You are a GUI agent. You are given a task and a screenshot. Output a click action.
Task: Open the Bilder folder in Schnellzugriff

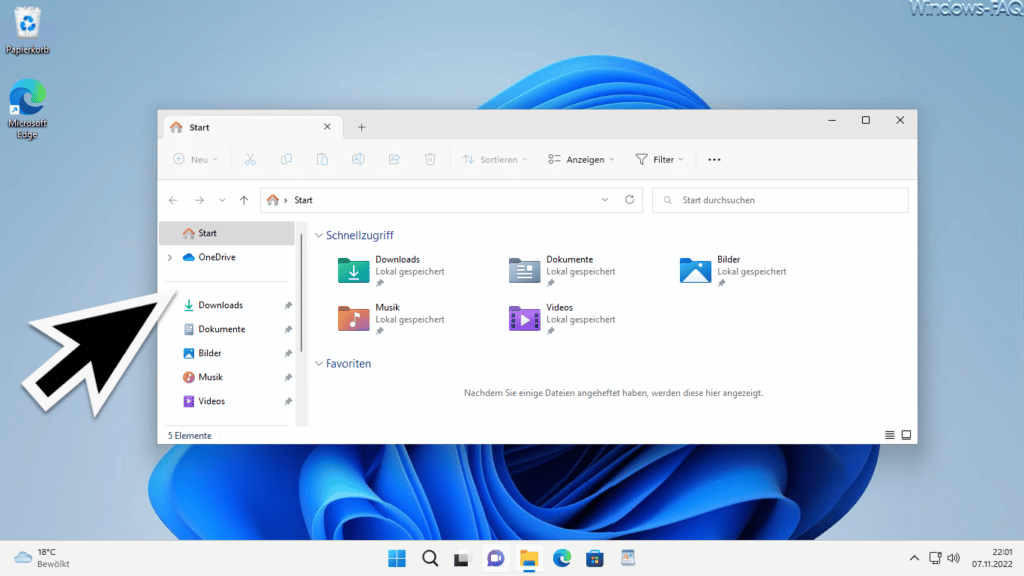[733, 270]
